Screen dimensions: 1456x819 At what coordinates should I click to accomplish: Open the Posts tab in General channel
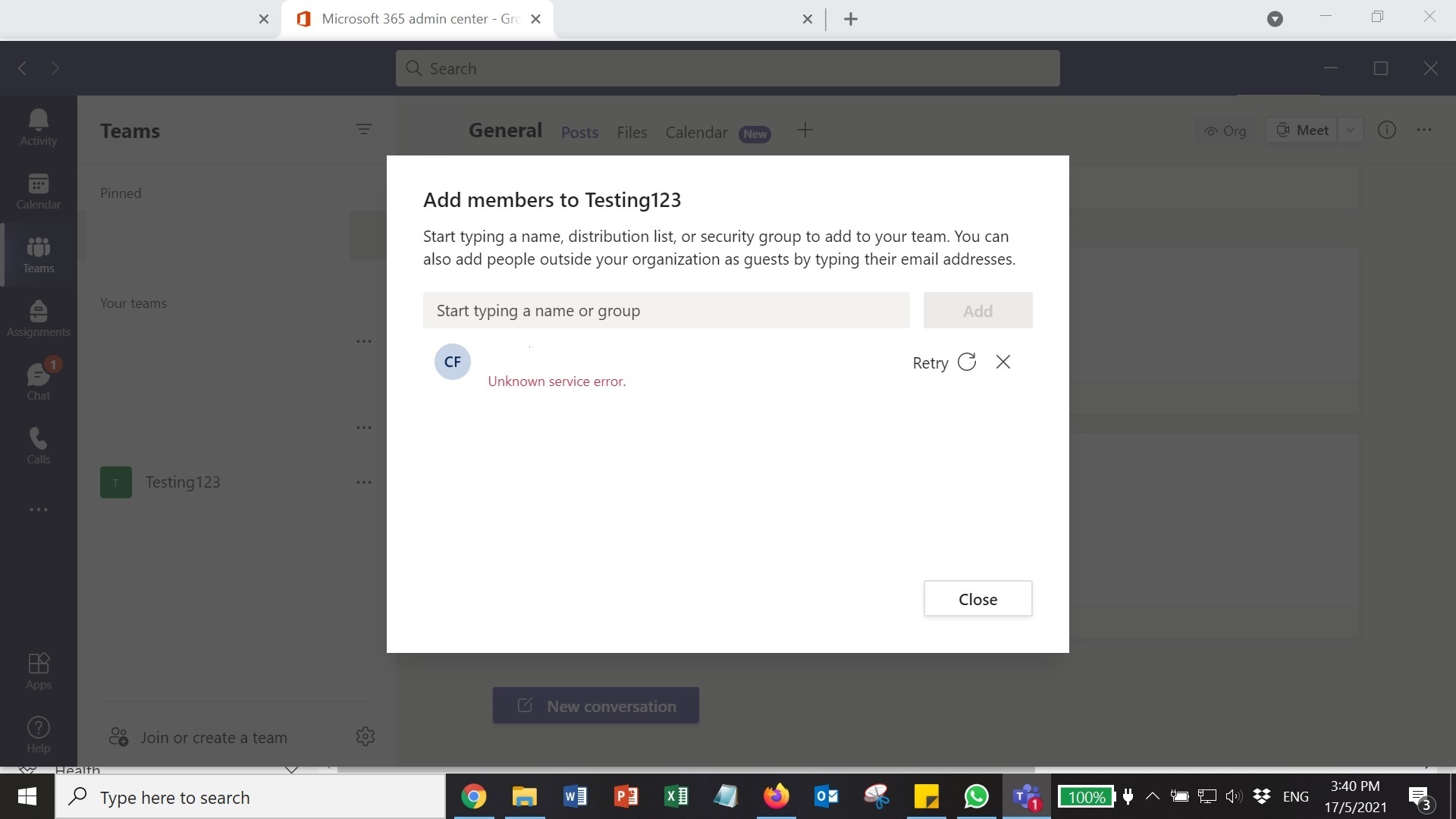578,132
